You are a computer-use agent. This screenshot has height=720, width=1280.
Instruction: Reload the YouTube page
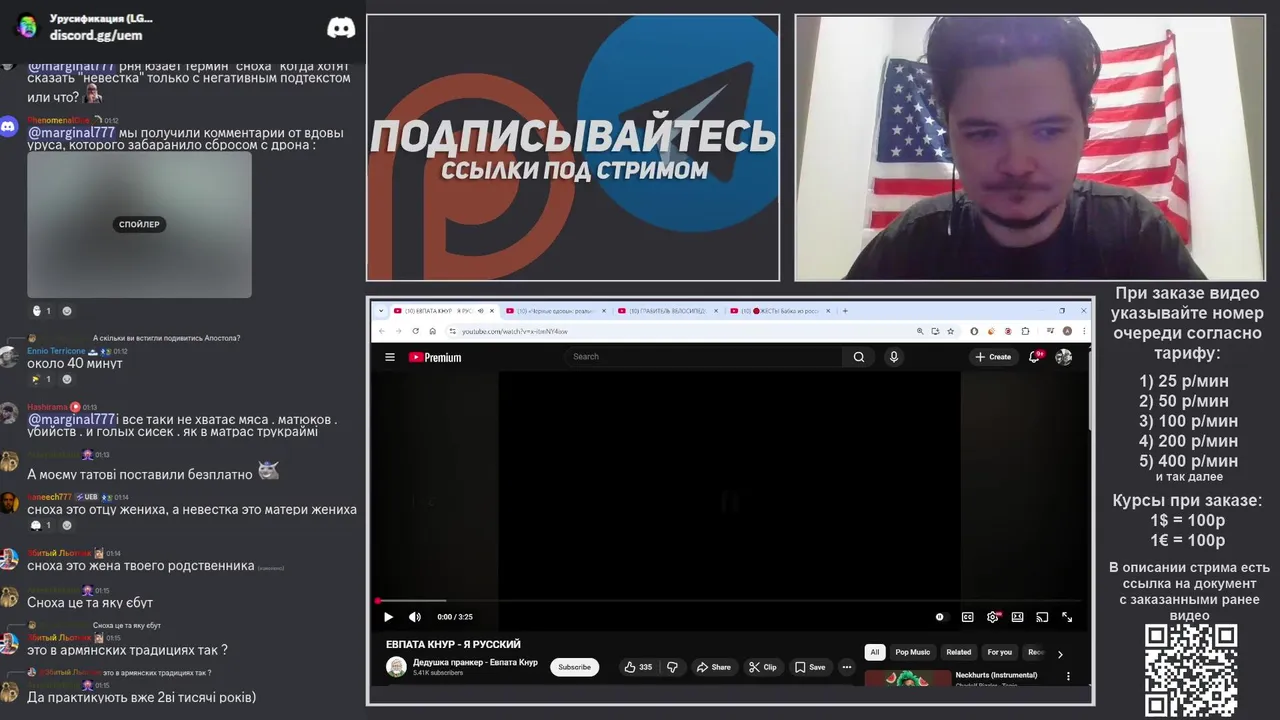(415, 331)
